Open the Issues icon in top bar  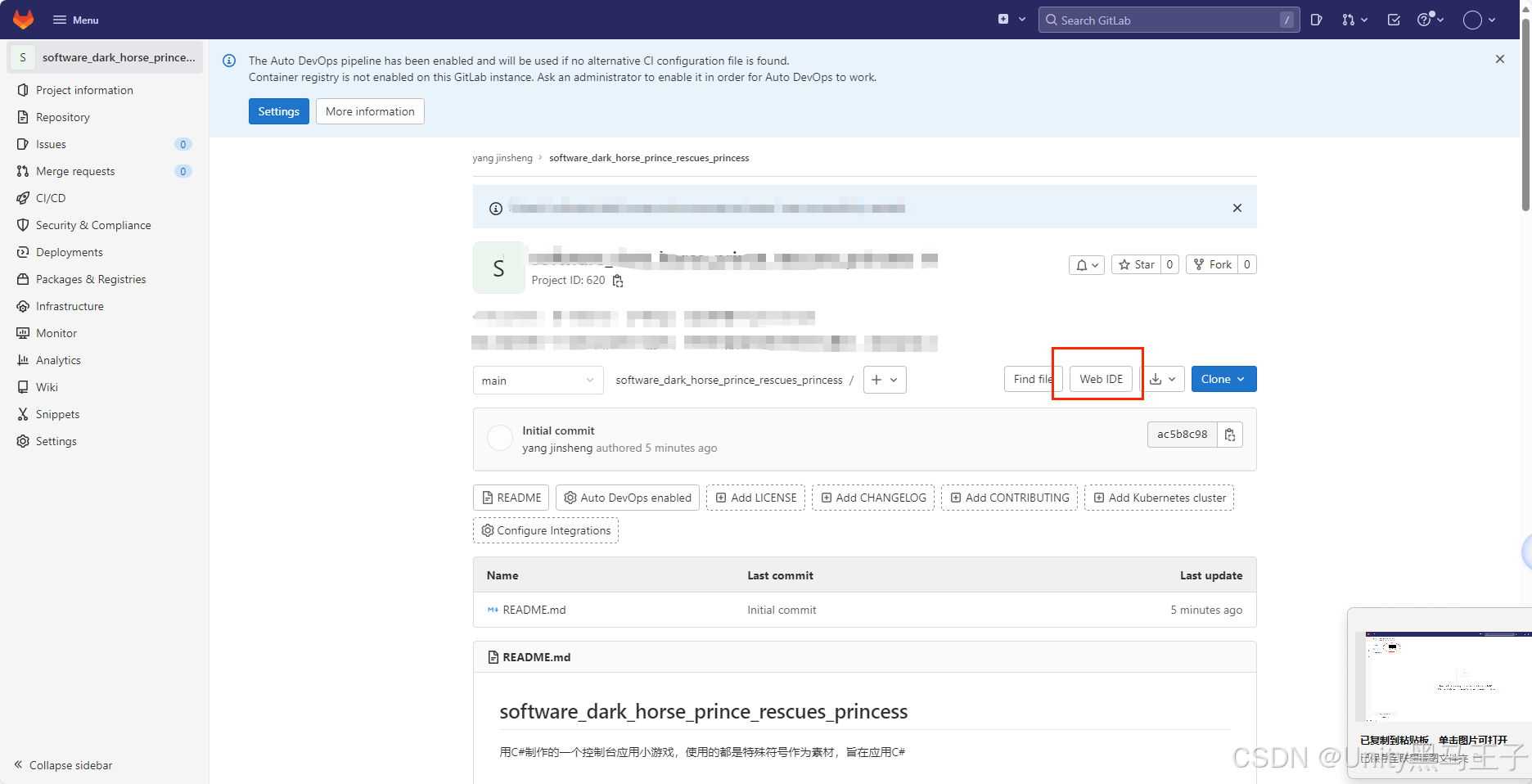pyautogui.click(x=1316, y=20)
